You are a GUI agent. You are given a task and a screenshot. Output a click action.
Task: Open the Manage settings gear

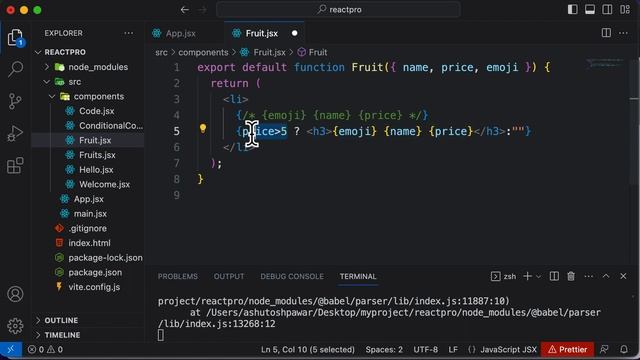[15, 326]
